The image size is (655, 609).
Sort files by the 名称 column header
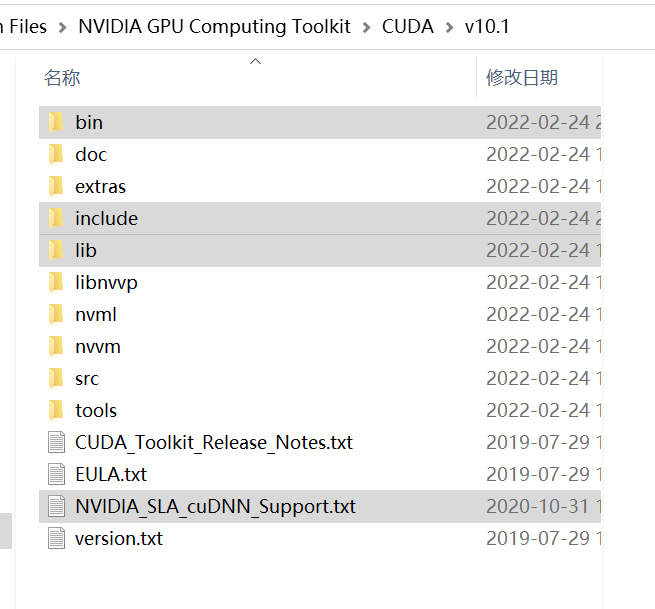coord(62,78)
